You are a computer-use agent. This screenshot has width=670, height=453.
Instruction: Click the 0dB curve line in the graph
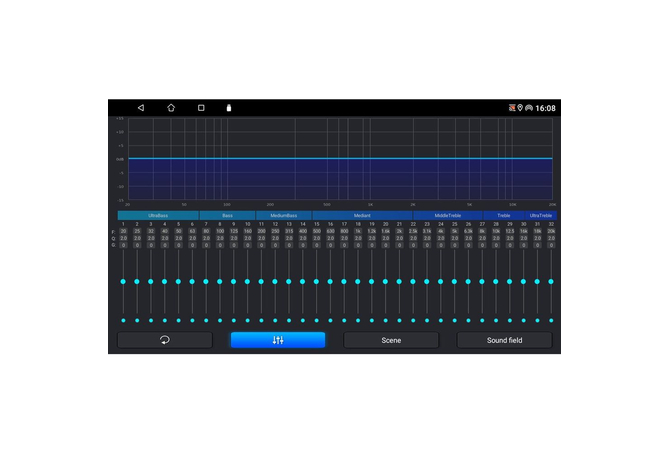340,158
